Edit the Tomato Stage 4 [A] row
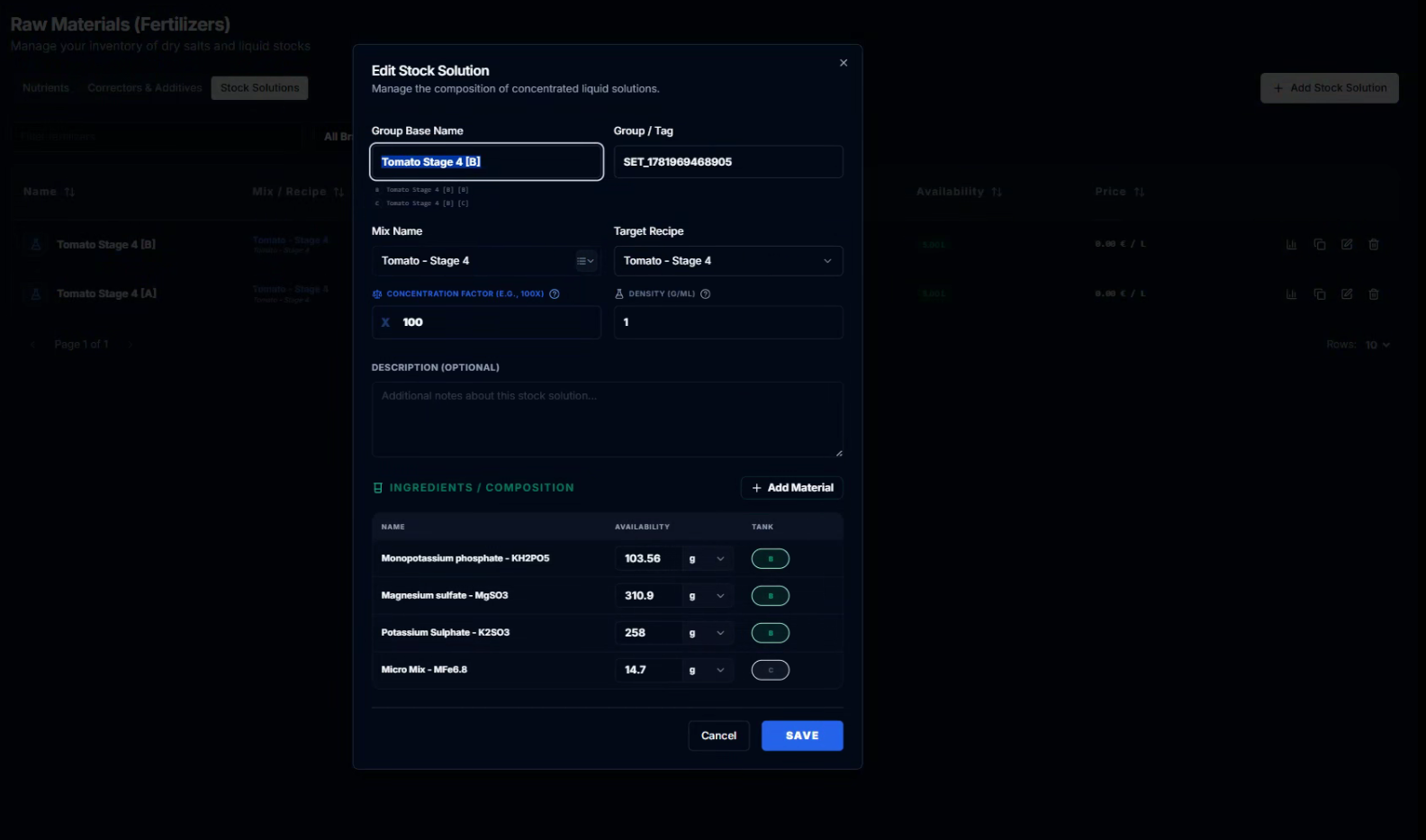The image size is (1426, 840). click(x=1347, y=294)
